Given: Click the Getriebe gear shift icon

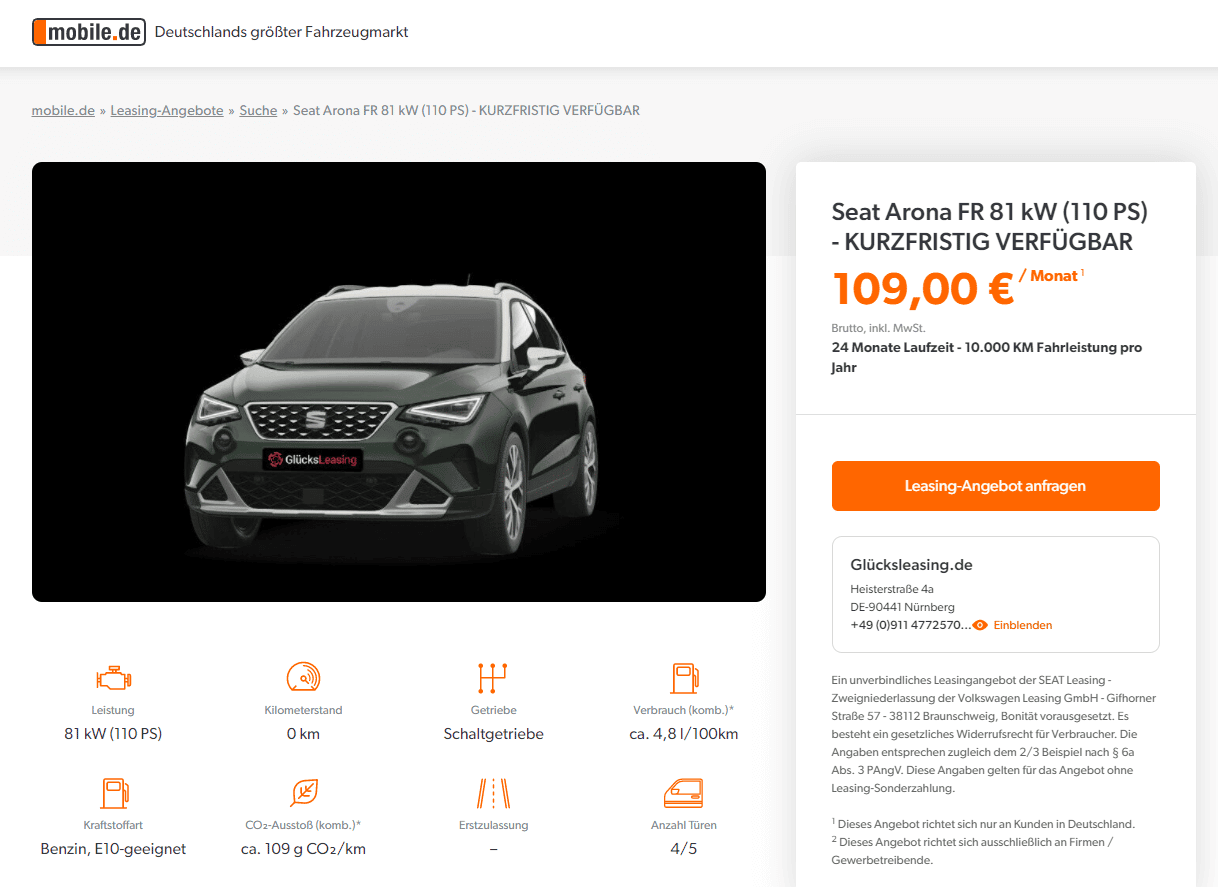Looking at the screenshot, I should [x=493, y=678].
